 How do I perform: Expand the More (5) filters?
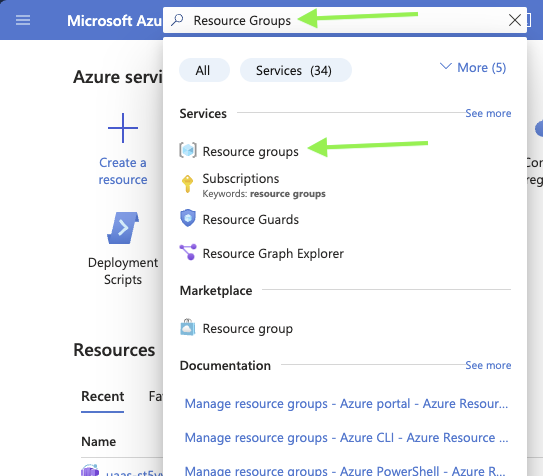click(473, 68)
